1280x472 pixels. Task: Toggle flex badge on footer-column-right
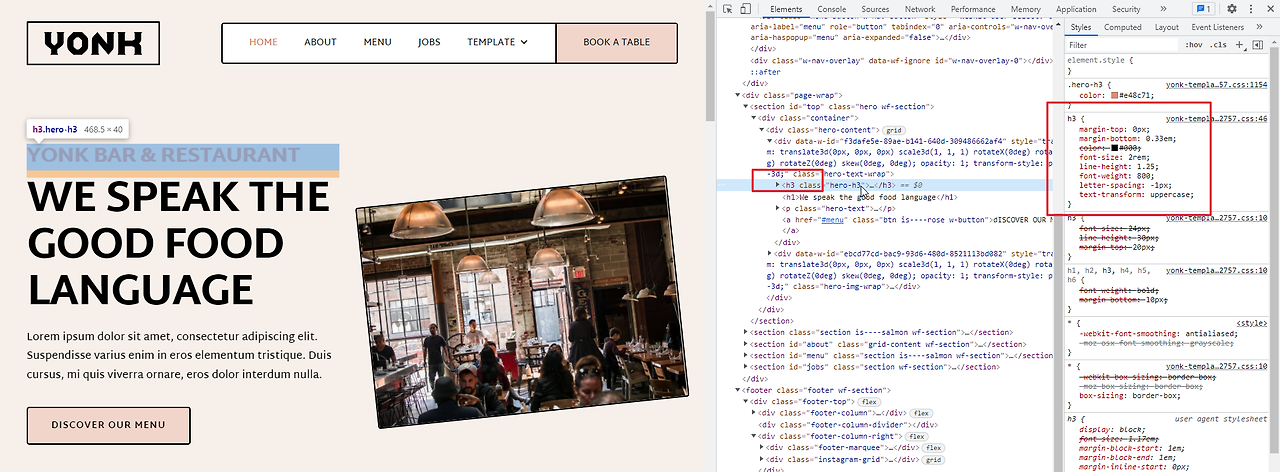click(x=916, y=436)
